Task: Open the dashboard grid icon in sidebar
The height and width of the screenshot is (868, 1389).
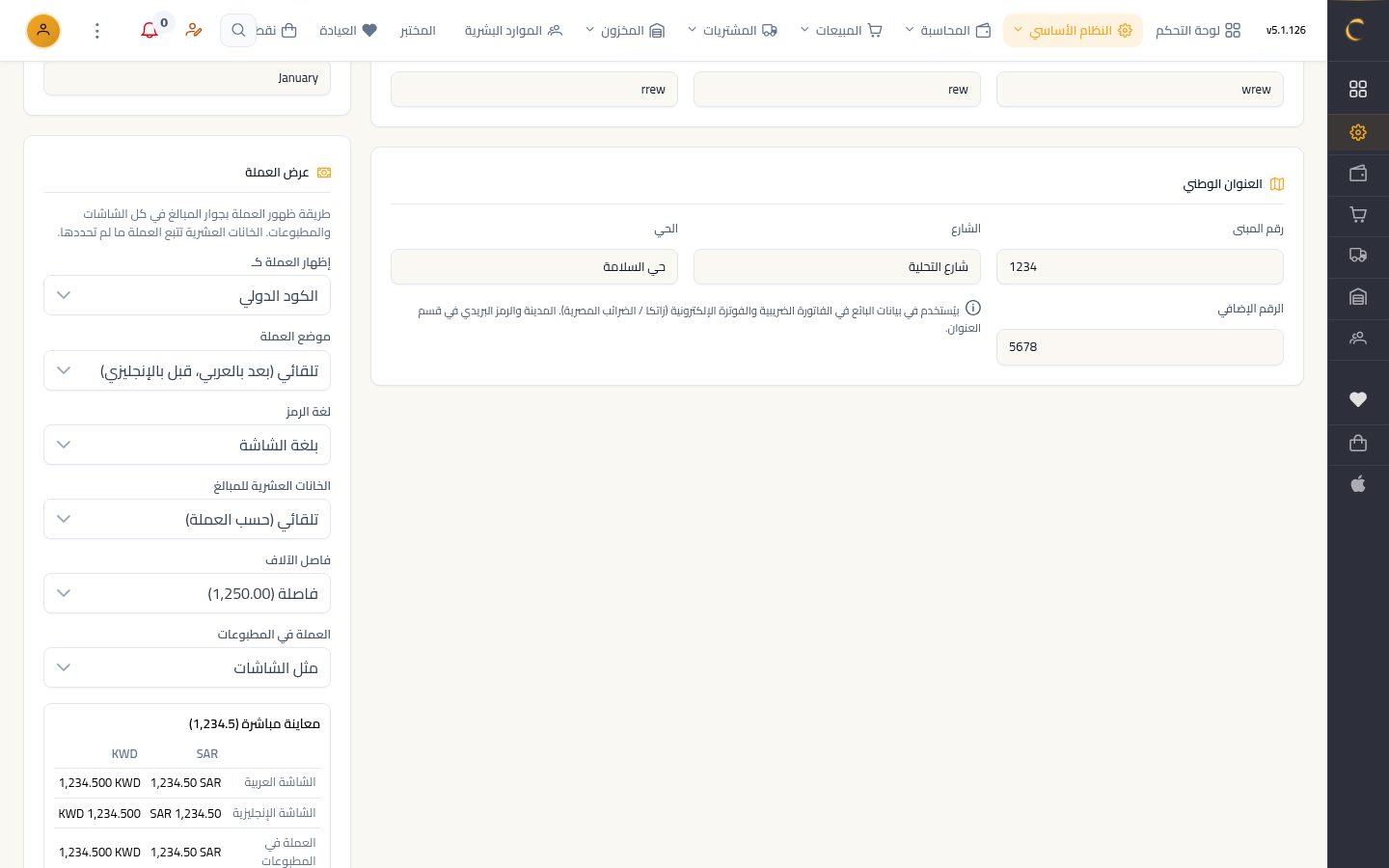Action: point(1358,89)
